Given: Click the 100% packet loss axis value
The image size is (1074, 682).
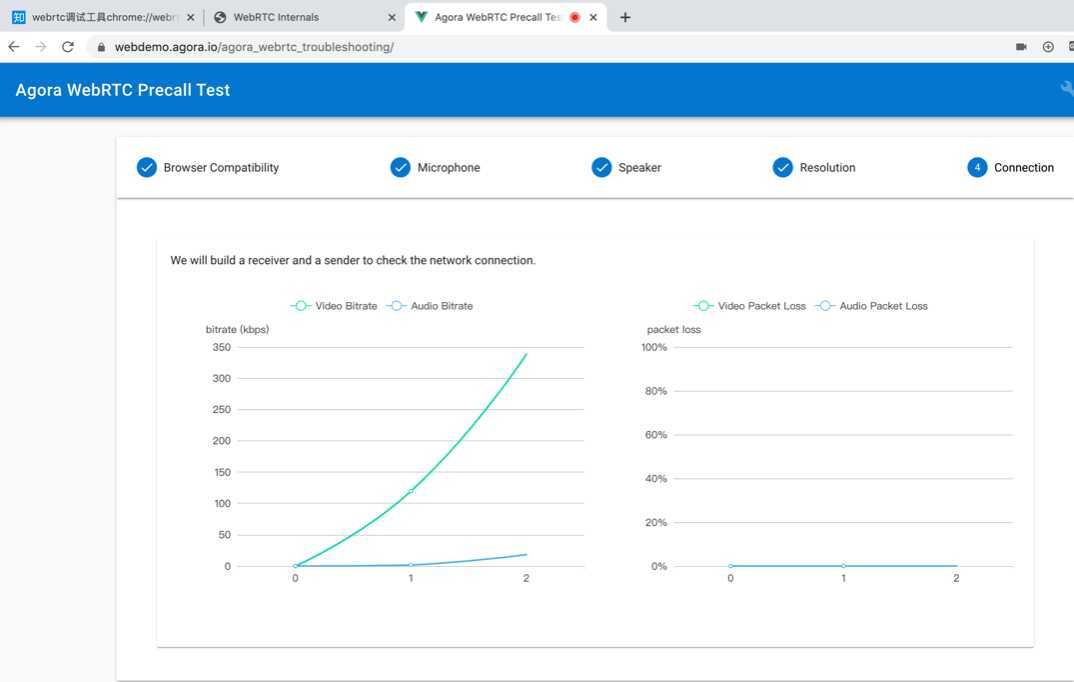Looking at the screenshot, I should [653, 347].
